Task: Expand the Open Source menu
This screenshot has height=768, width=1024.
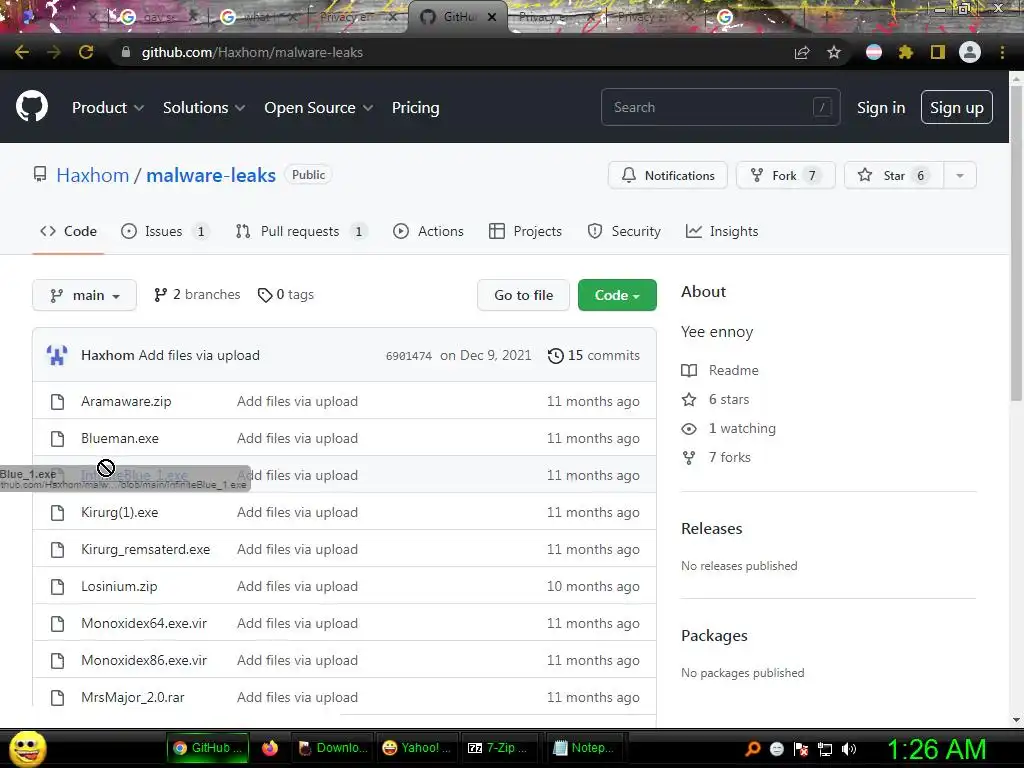Action: pyautogui.click(x=319, y=108)
